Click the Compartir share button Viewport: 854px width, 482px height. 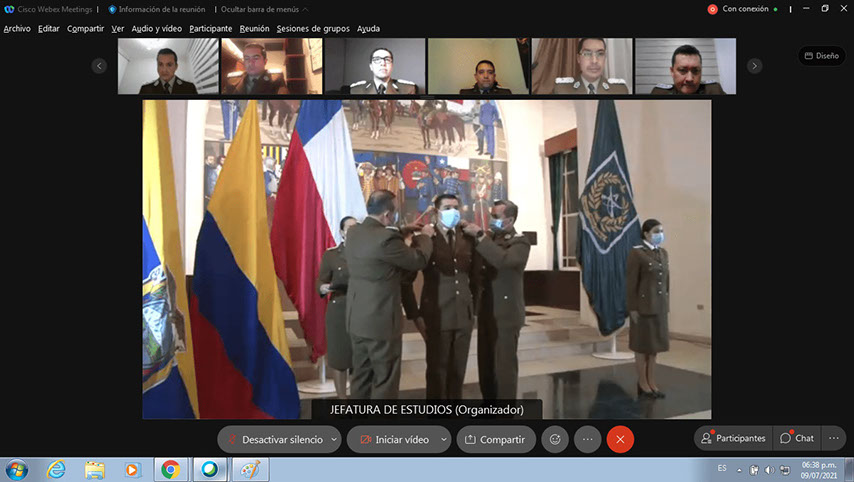[x=494, y=439]
